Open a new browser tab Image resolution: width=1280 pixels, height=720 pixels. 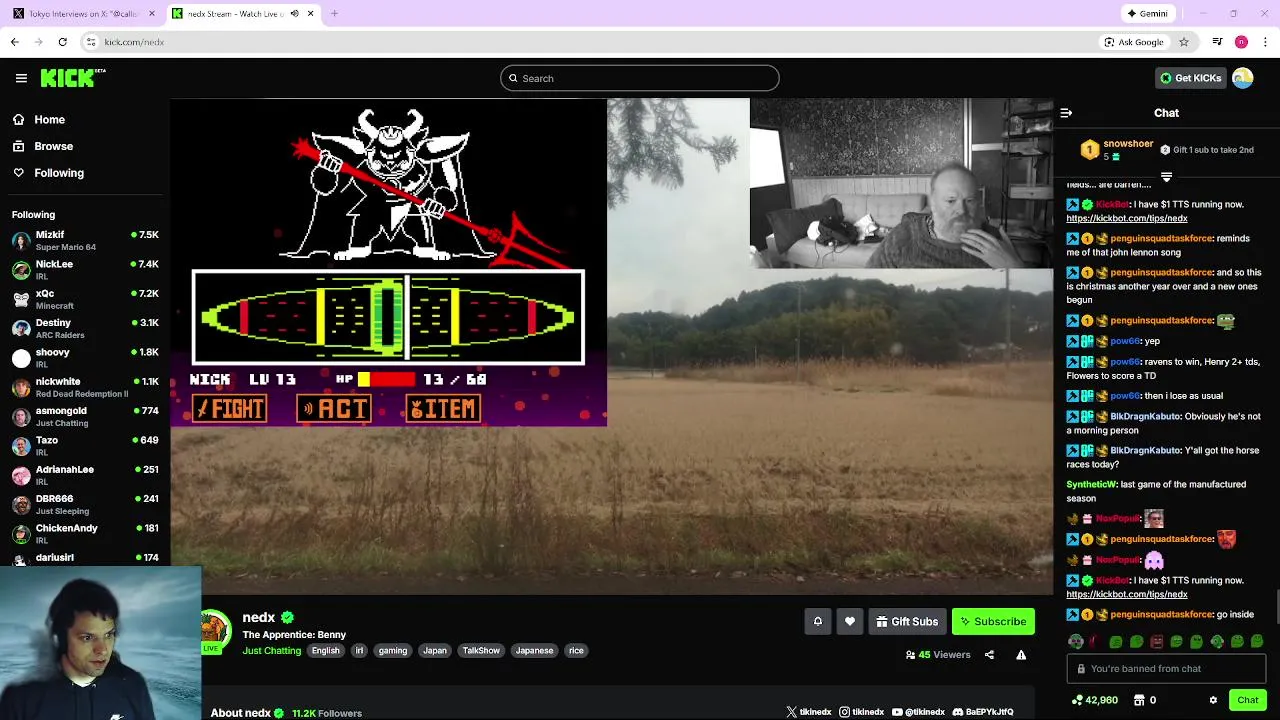pyautogui.click(x=334, y=14)
